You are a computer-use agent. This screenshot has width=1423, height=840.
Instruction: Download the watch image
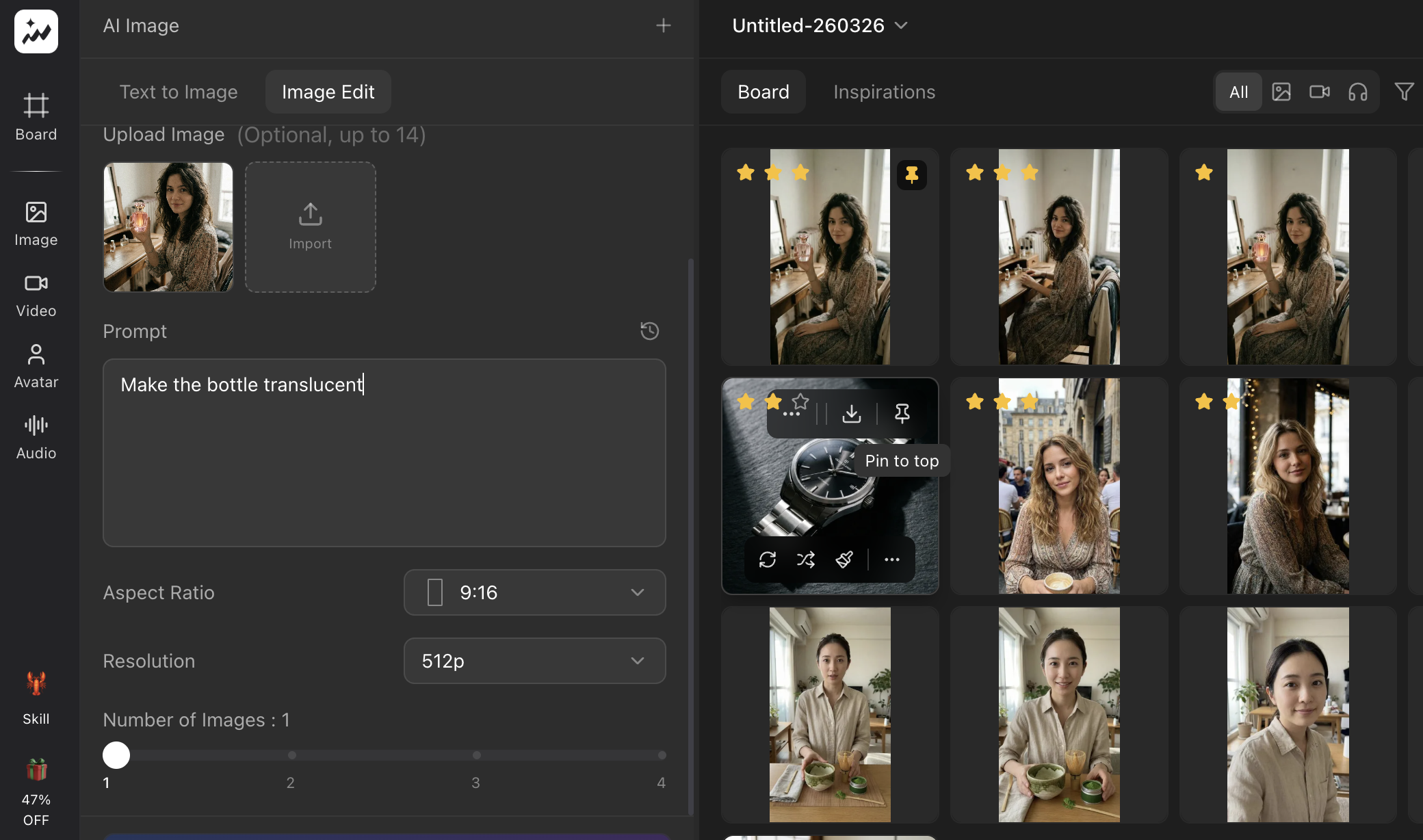(x=852, y=413)
